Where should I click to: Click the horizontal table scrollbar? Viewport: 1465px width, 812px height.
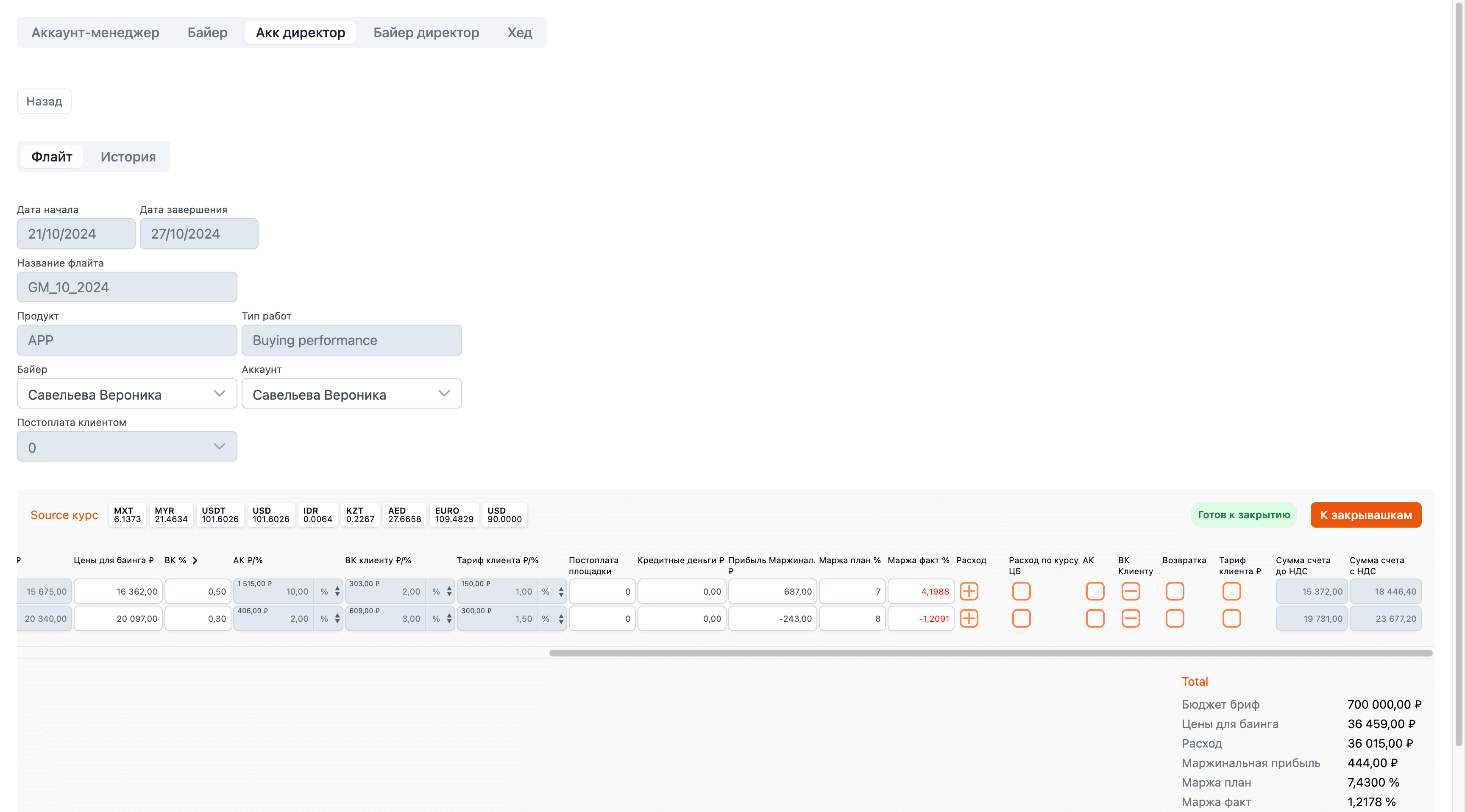990,653
